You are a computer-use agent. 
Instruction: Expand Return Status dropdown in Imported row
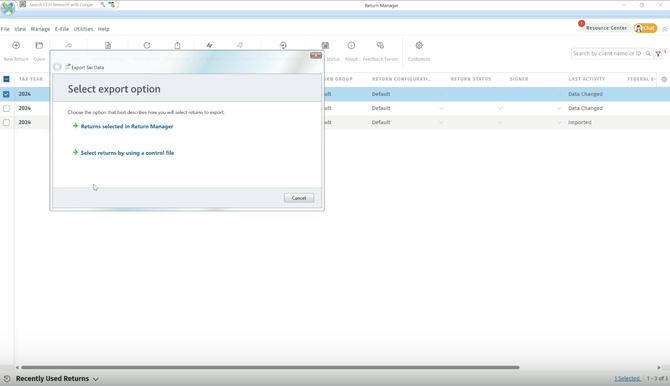coord(500,122)
